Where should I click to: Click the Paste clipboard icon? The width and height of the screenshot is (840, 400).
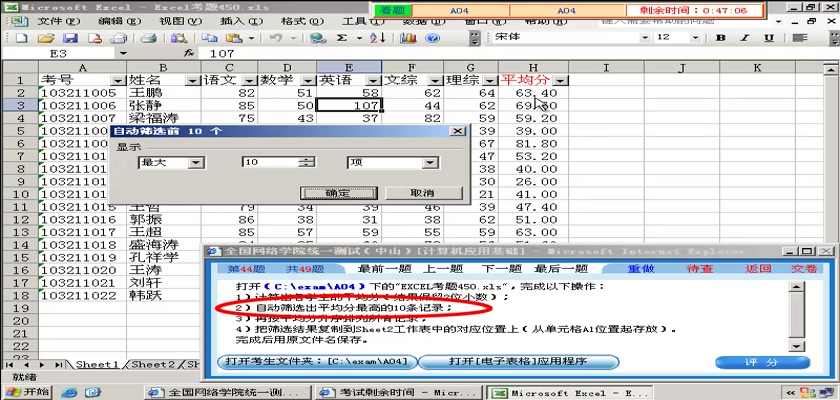click(234, 38)
